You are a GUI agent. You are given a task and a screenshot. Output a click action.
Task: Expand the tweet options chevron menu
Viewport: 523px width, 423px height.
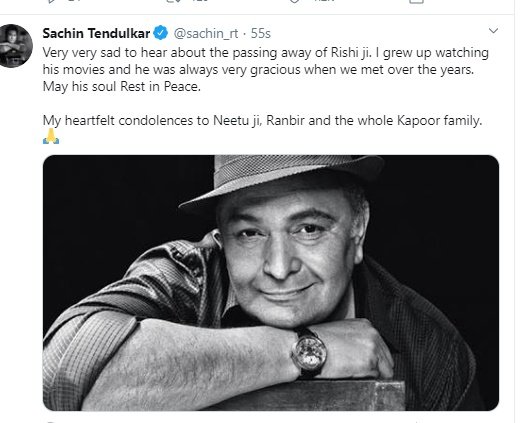[x=493, y=31]
